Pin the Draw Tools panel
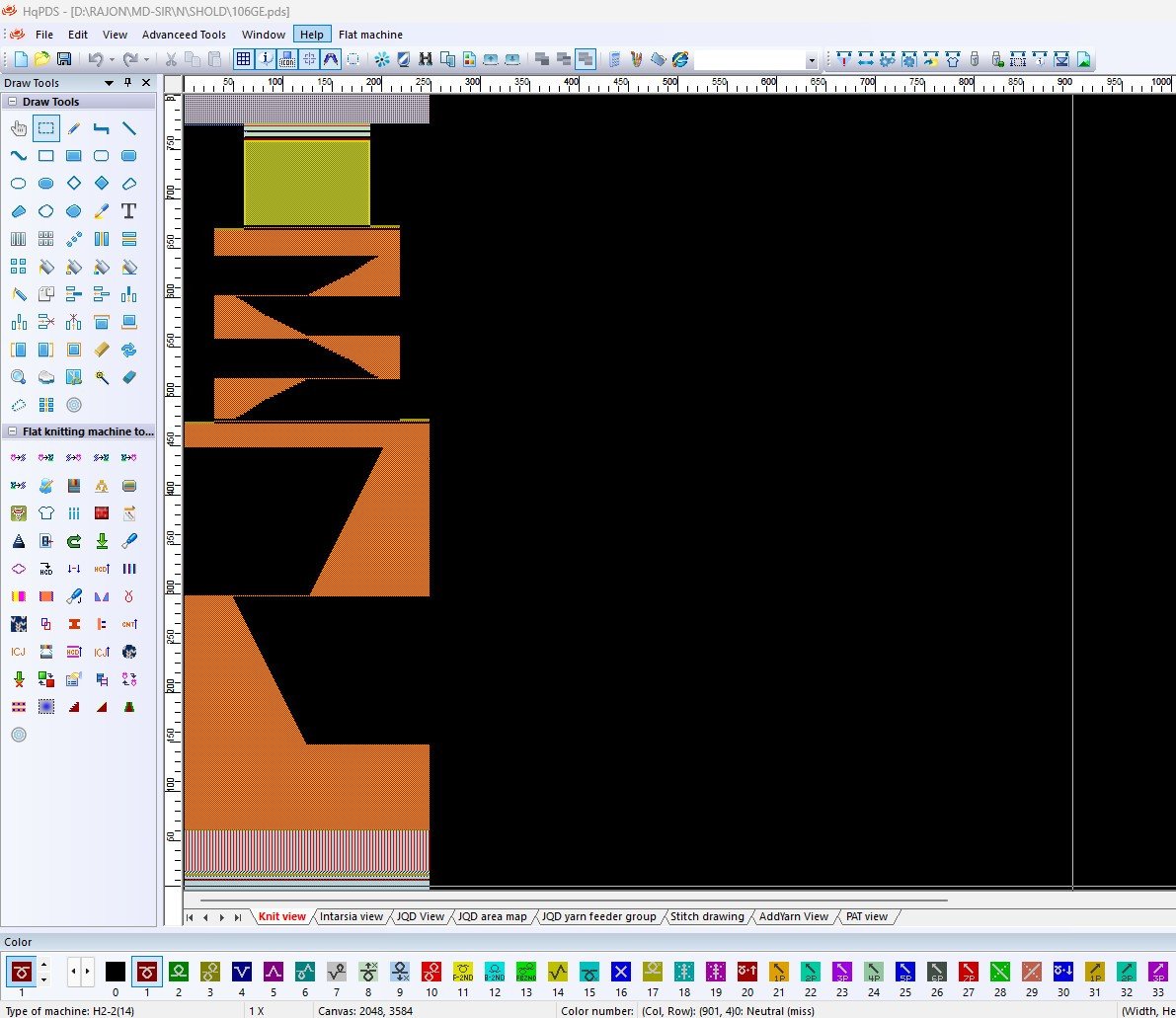The image size is (1176, 1018). point(127,83)
